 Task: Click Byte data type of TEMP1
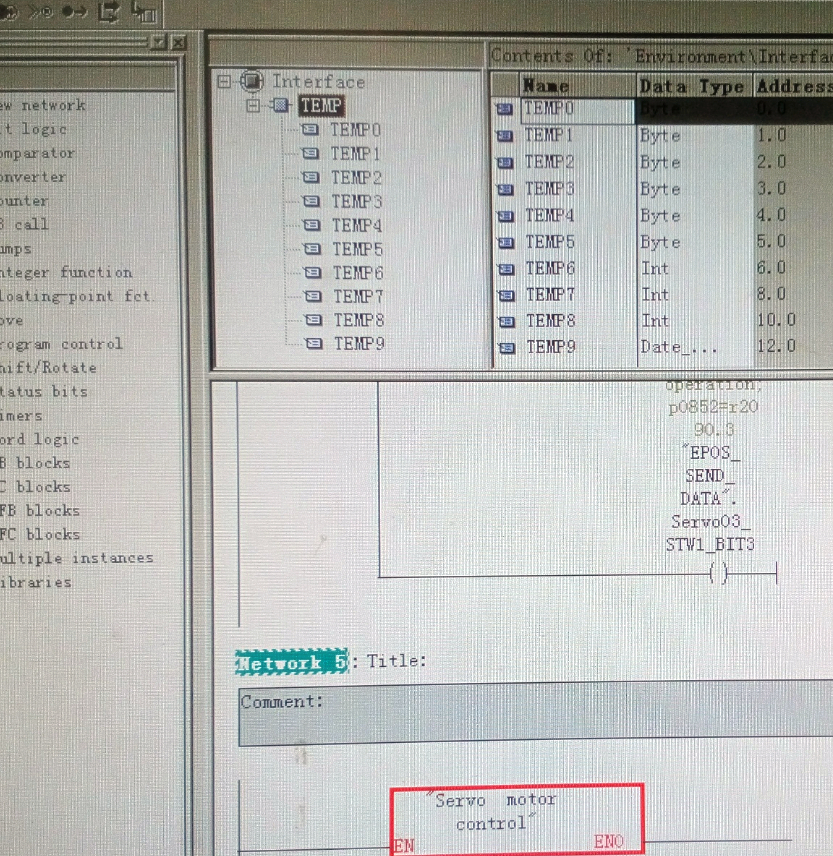(660, 135)
